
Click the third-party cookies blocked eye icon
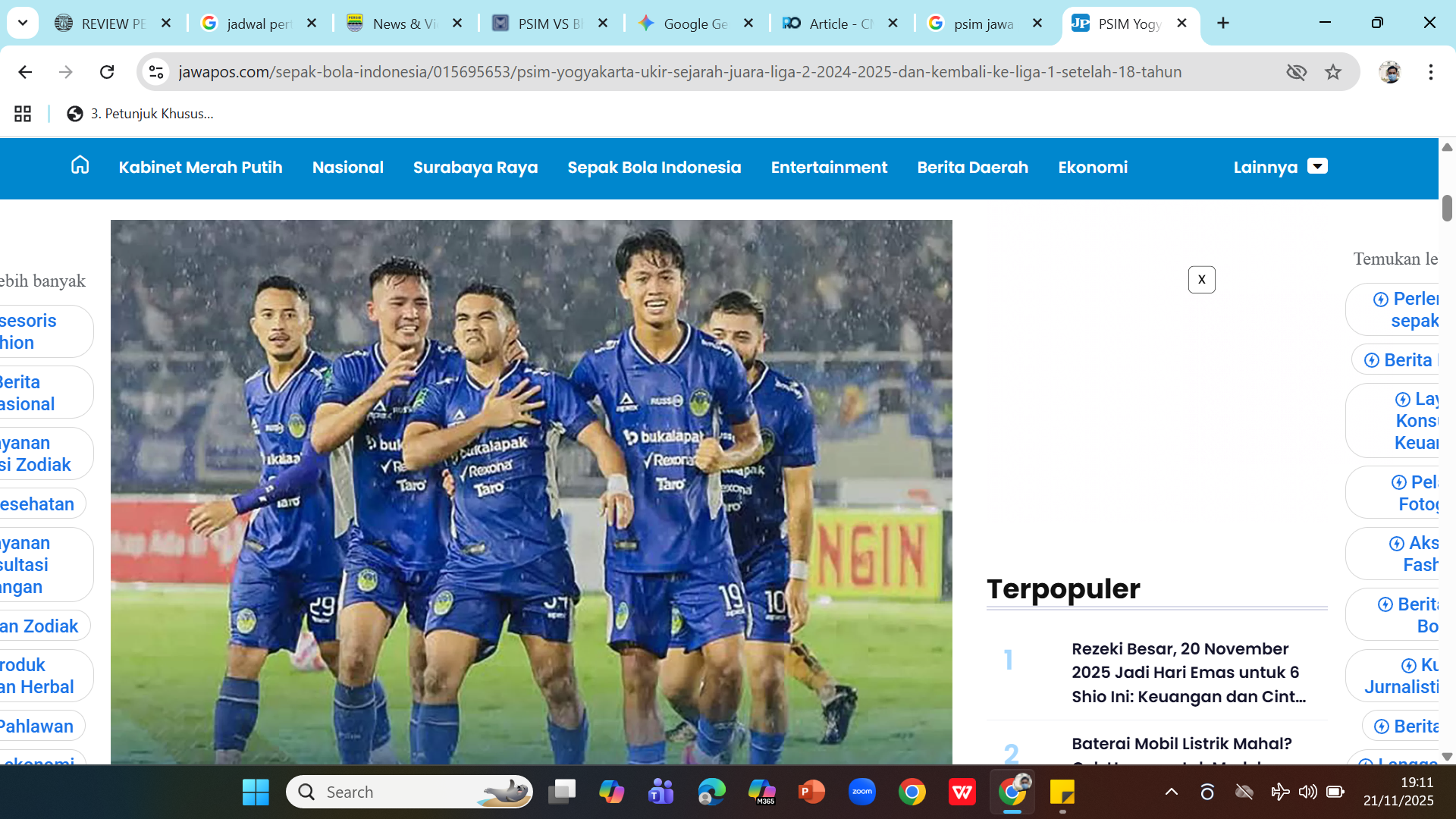point(1297,72)
